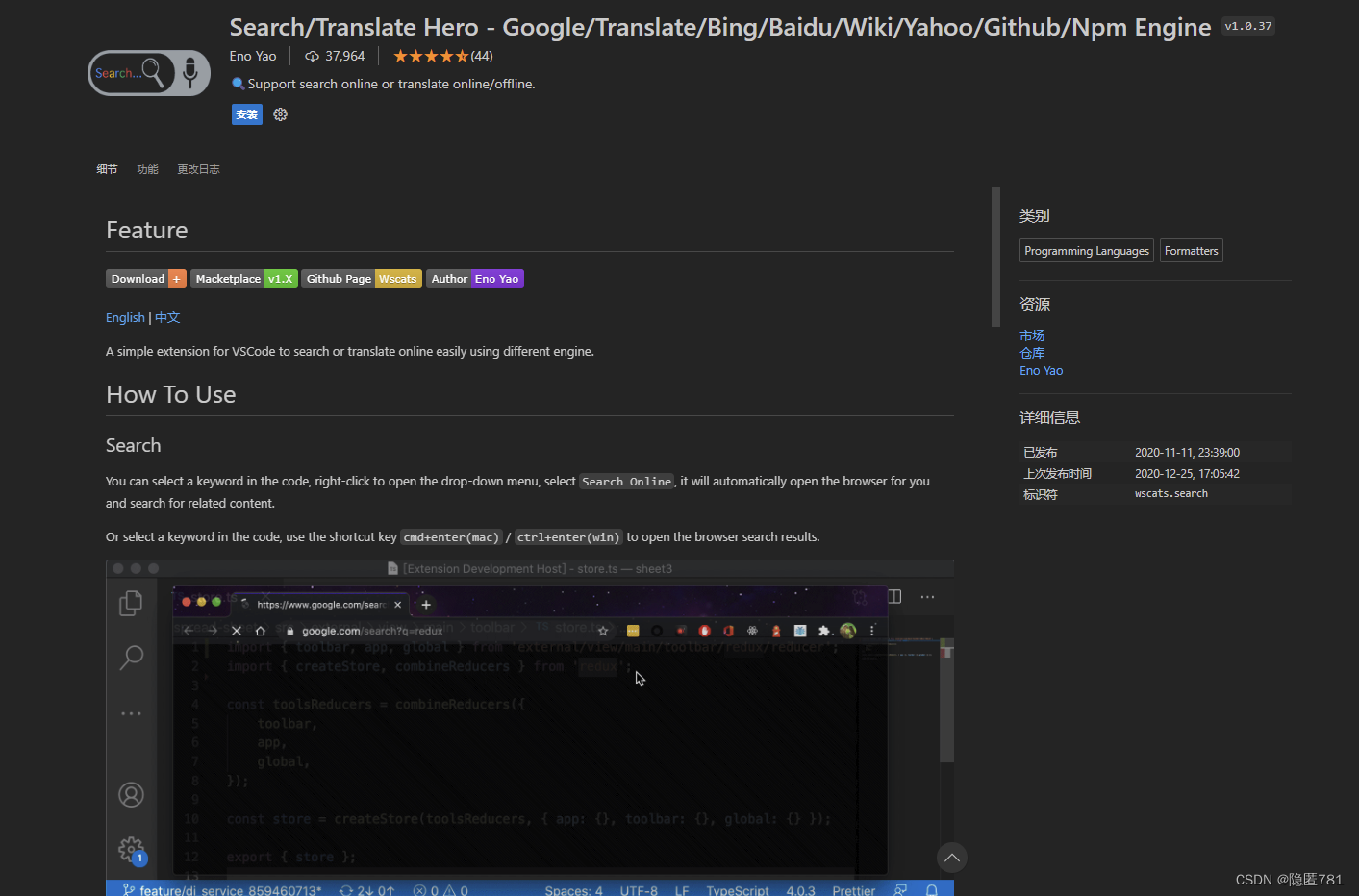Click the notification bell in the status bar

(x=932, y=889)
